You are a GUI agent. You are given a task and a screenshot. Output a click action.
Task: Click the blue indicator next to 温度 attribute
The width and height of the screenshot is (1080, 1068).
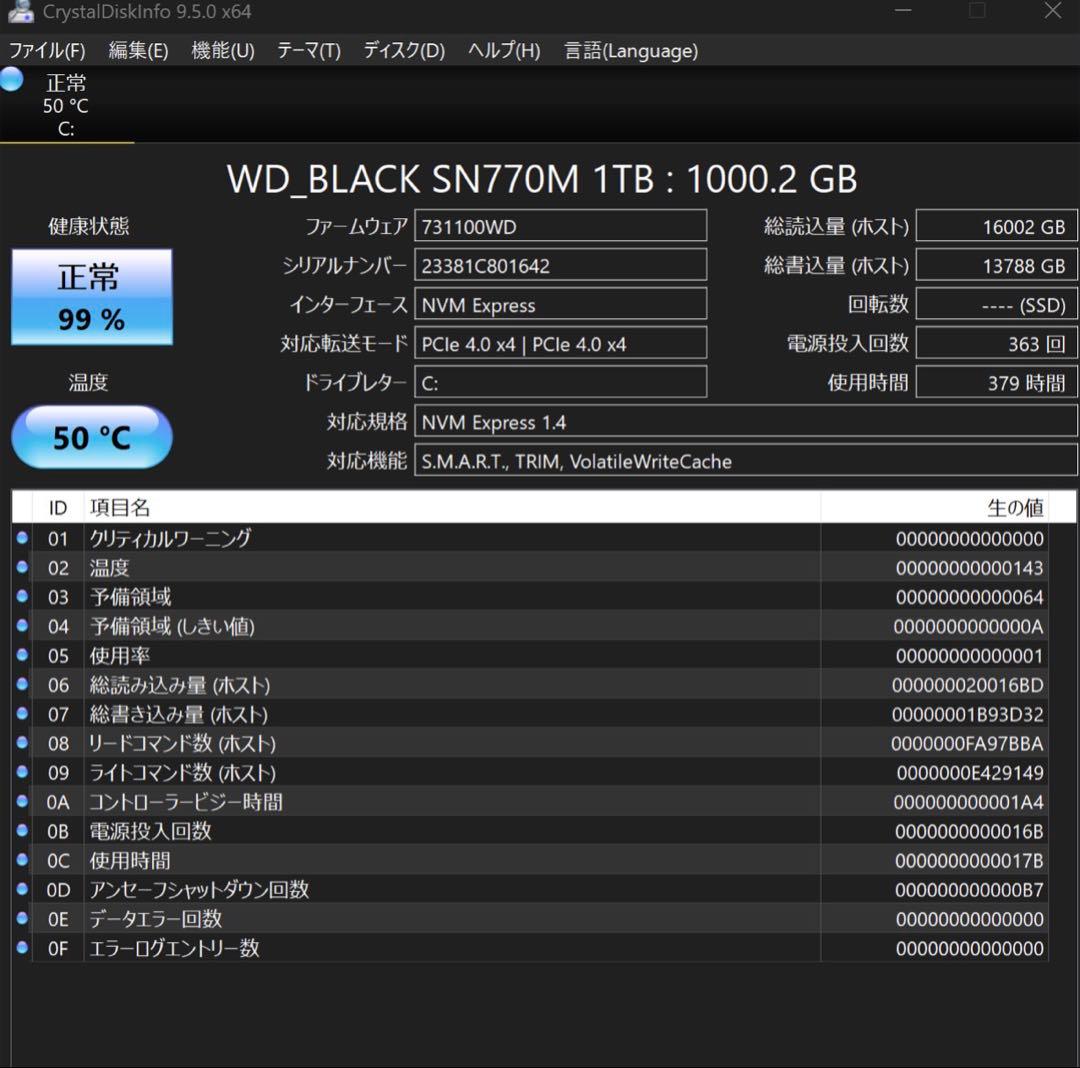[24, 567]
